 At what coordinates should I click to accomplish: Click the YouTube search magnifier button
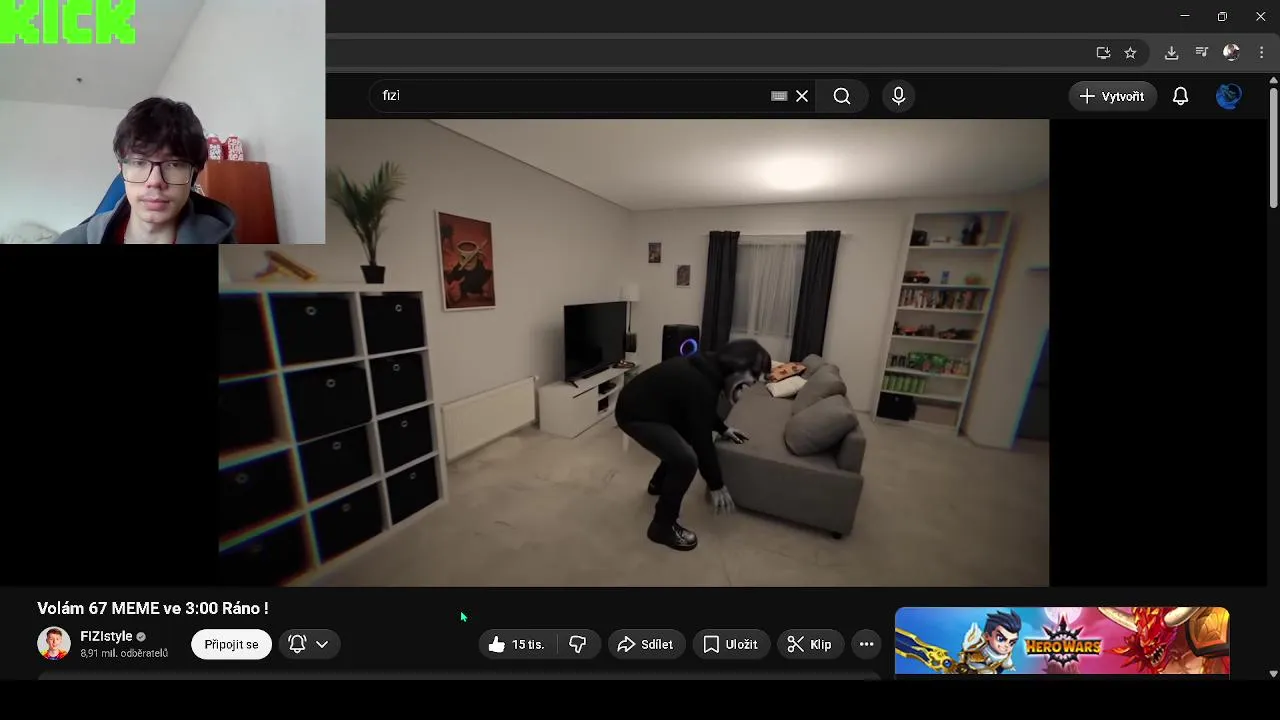coord(842,96)
